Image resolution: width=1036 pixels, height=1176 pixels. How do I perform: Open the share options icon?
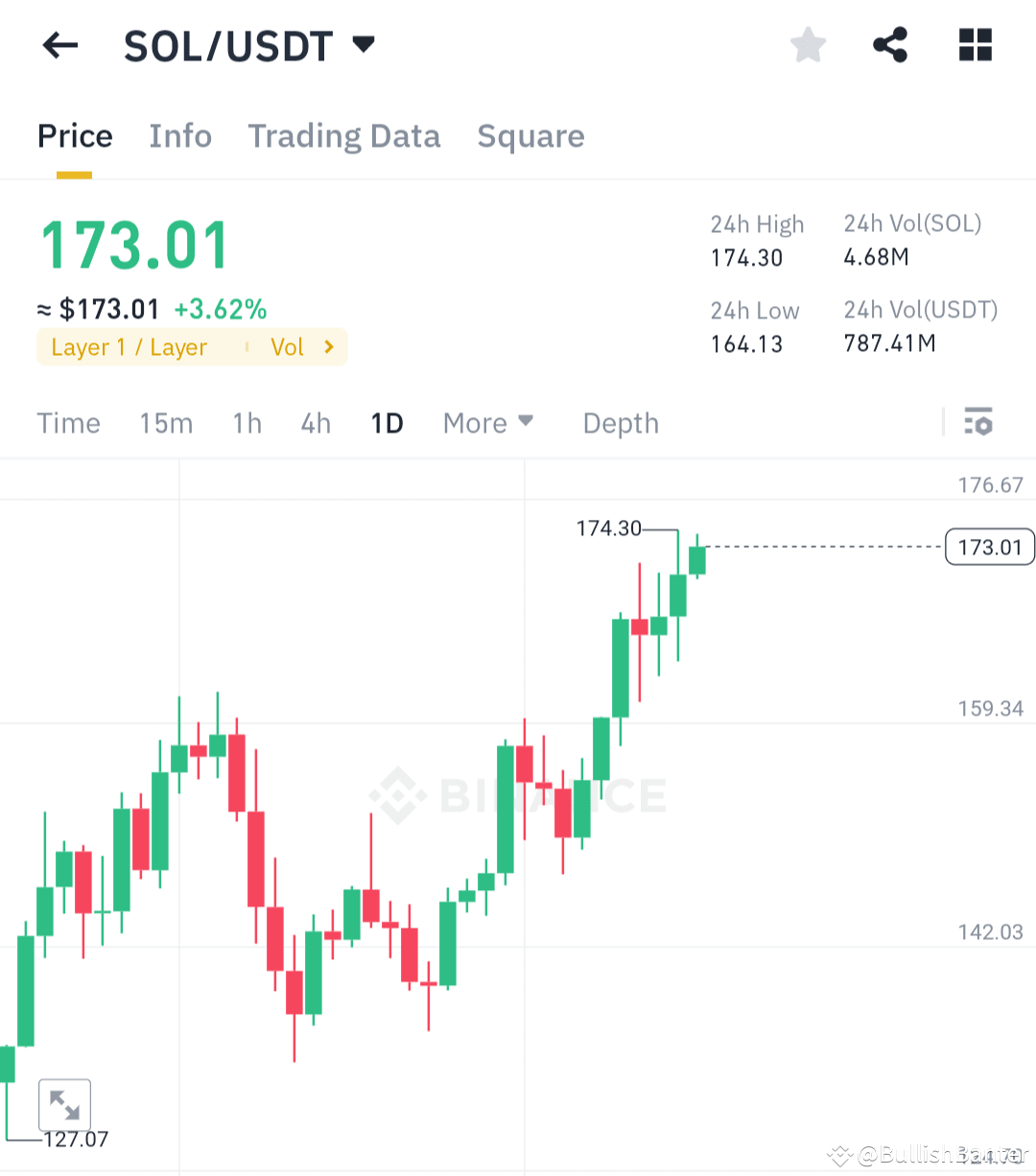click(890, 43)
